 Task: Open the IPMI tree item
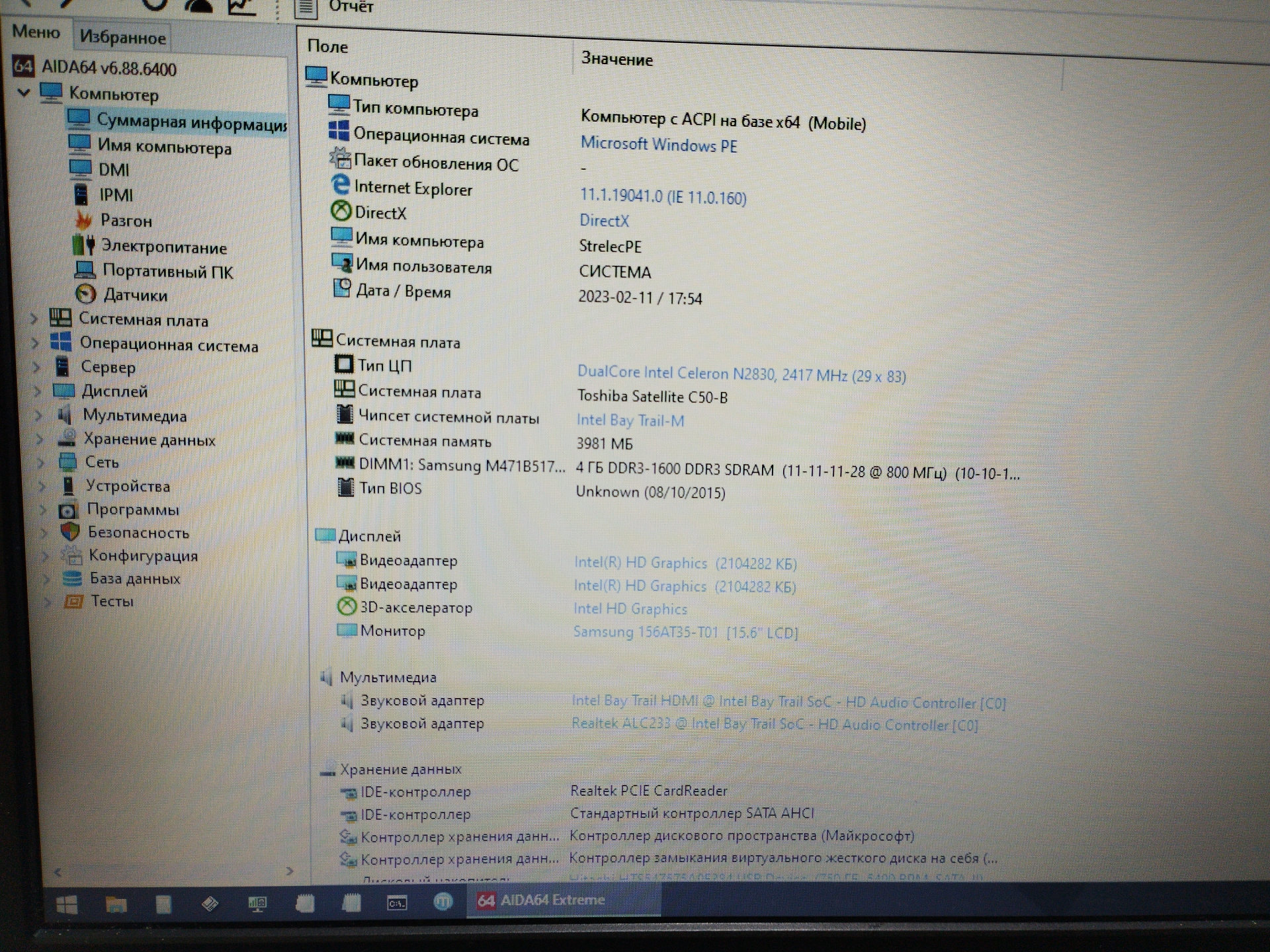(x=103, y=195)
